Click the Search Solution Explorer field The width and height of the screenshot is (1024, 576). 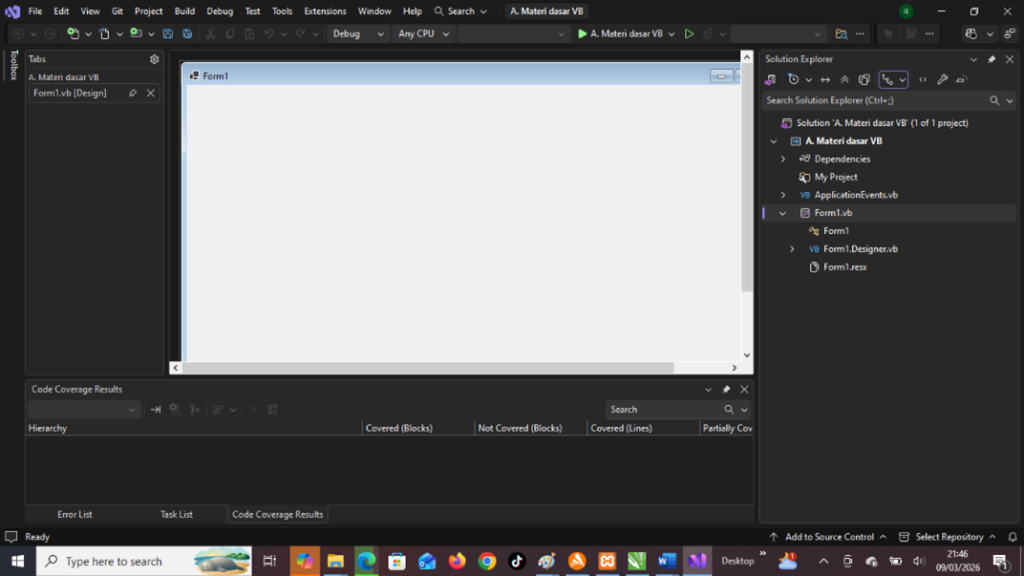point(873,100)
